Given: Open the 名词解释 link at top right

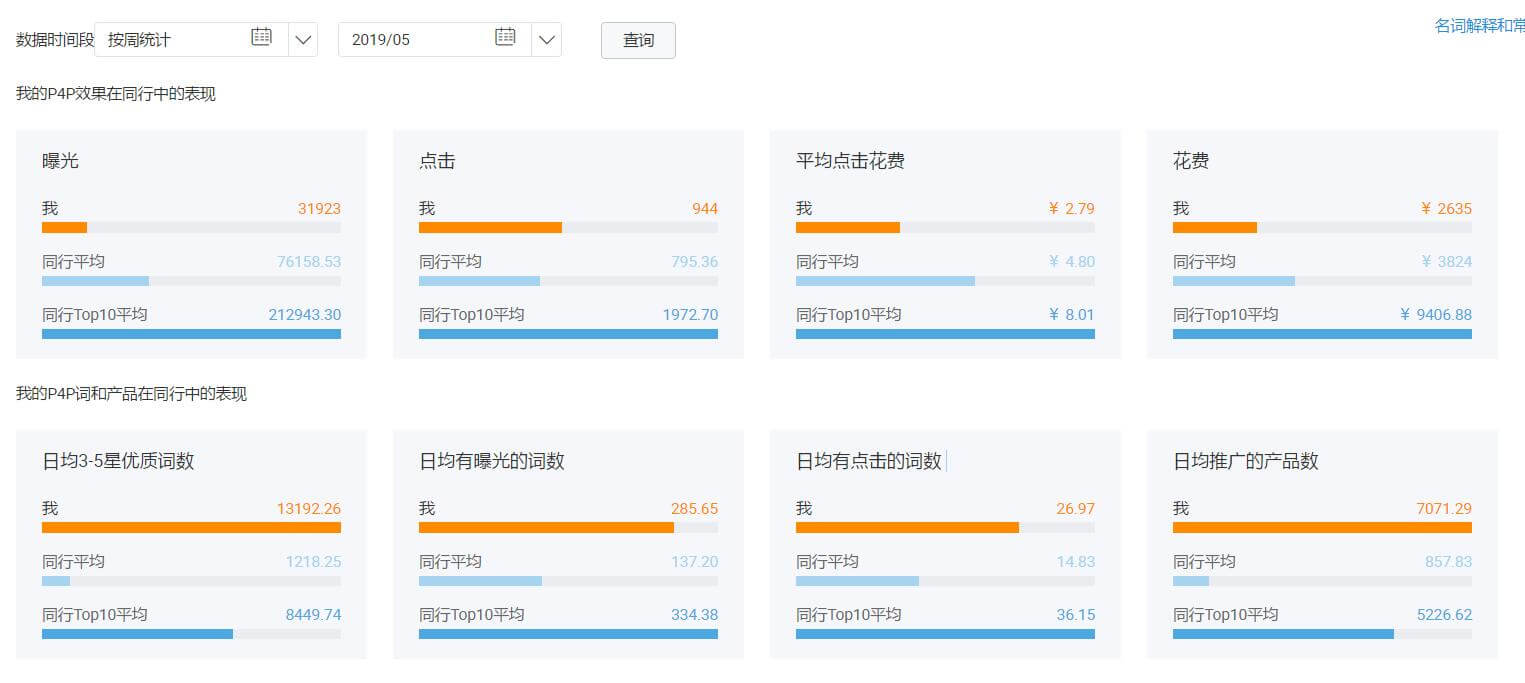Looking at the screenshot, I should click(1478, 26).
